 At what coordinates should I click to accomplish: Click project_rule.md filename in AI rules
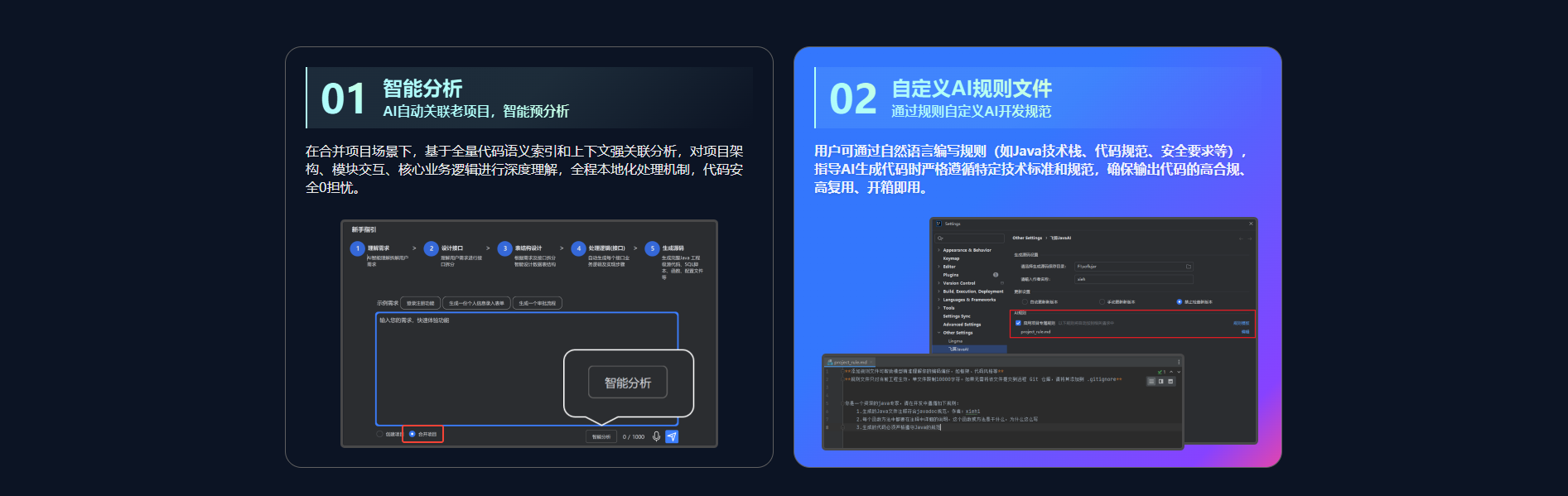pos(1035,332)
